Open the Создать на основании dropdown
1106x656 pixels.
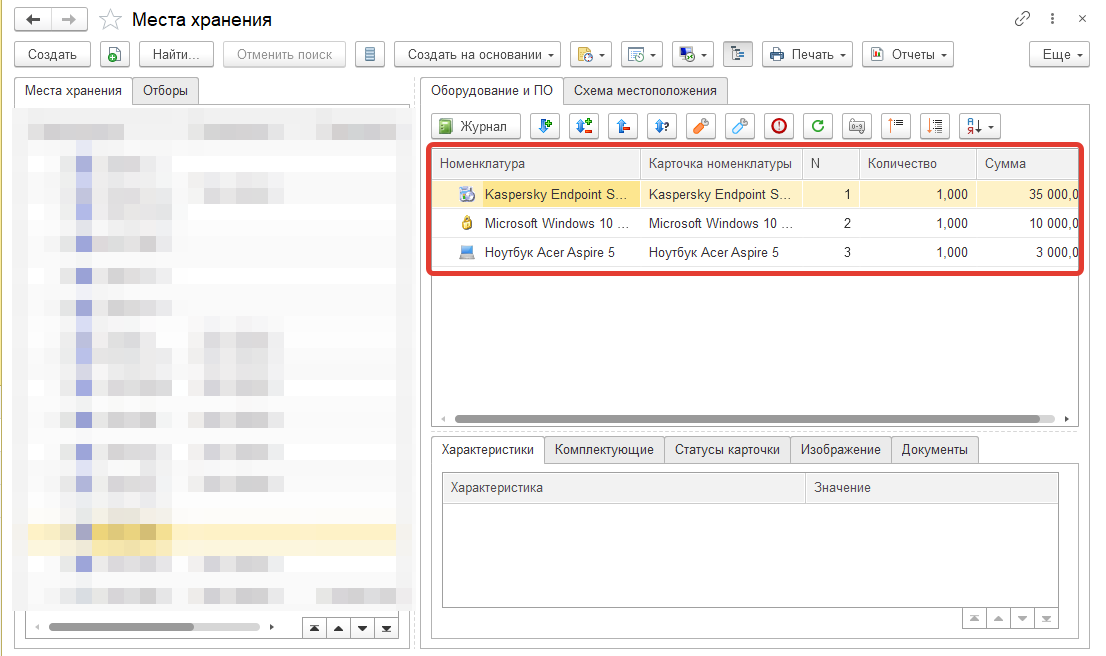click(477, 54)
